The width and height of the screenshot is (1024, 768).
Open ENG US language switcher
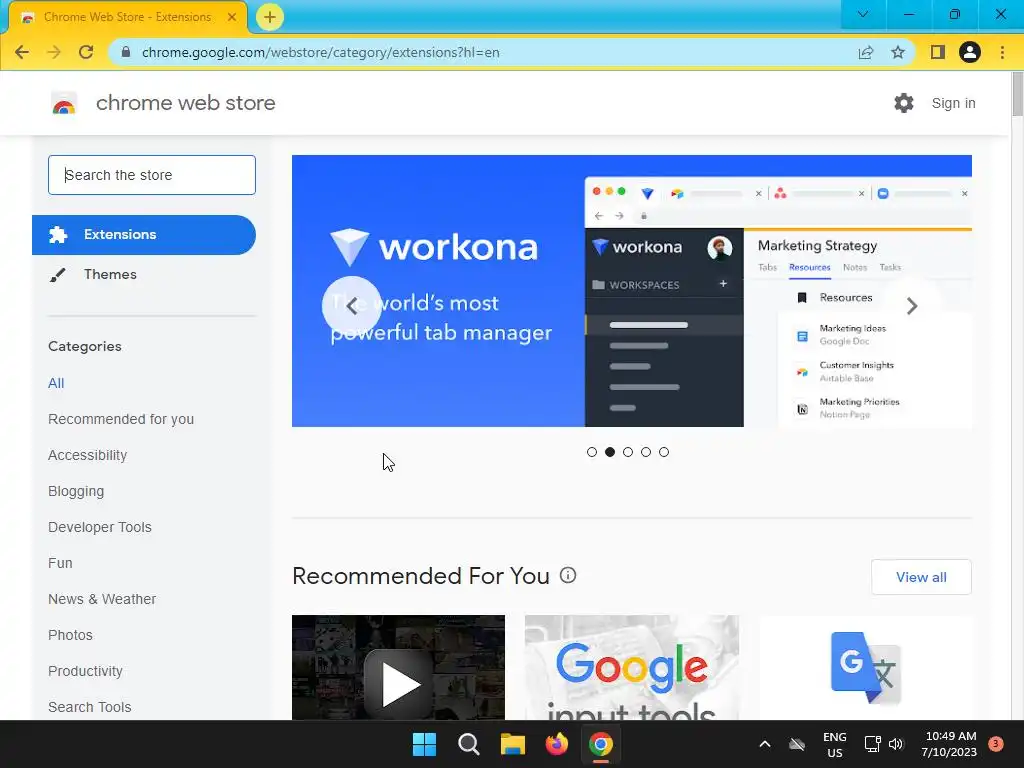(835, 744)
